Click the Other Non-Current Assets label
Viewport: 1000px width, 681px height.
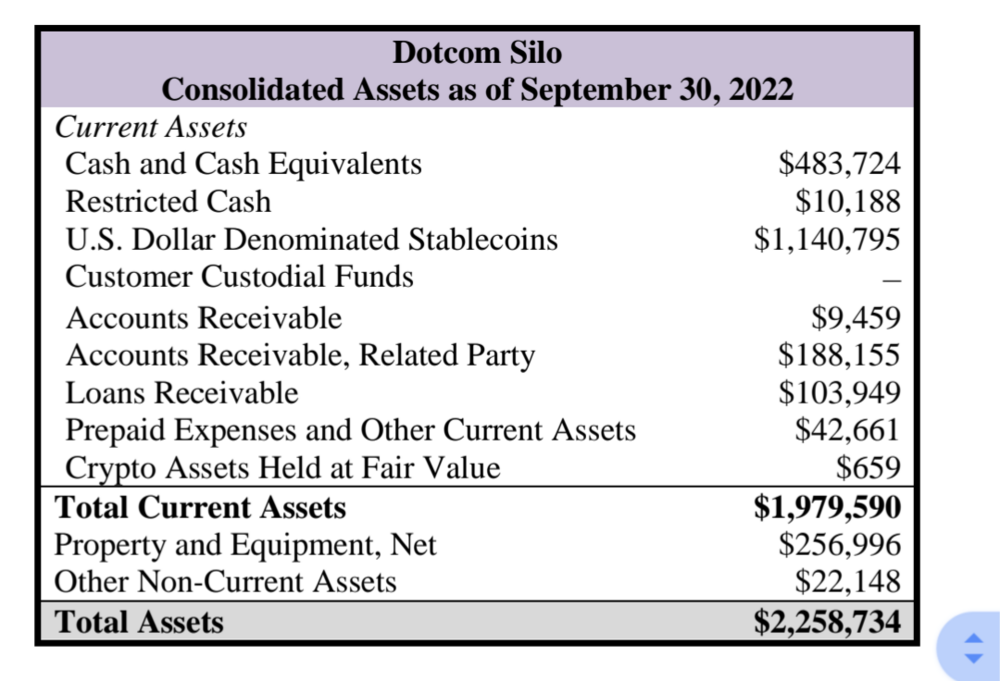225,582
